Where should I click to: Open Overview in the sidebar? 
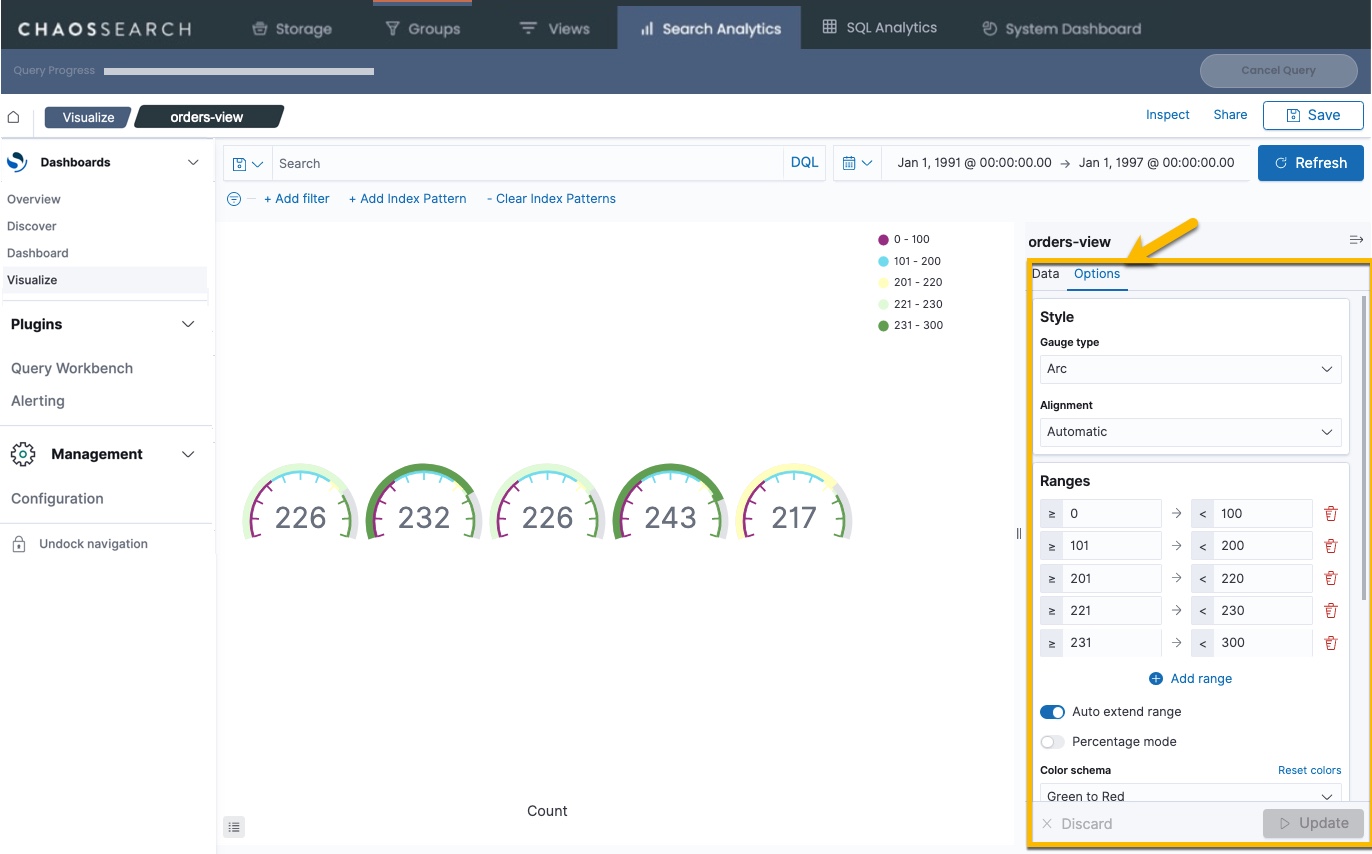point(34,199)
